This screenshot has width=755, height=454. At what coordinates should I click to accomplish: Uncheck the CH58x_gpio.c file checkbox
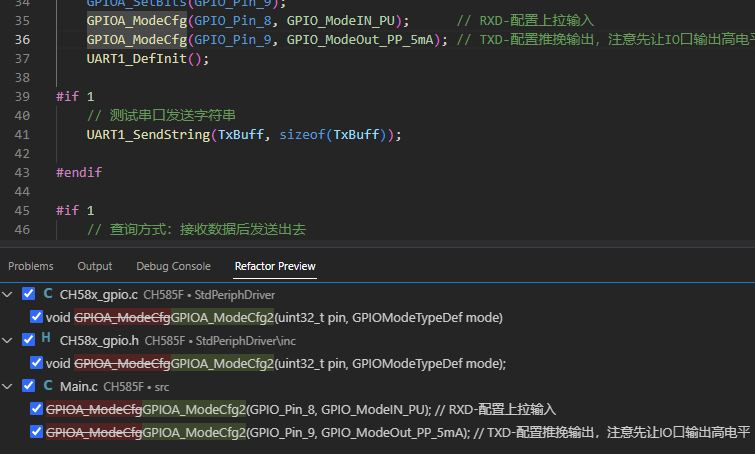[x=28, y=294]
